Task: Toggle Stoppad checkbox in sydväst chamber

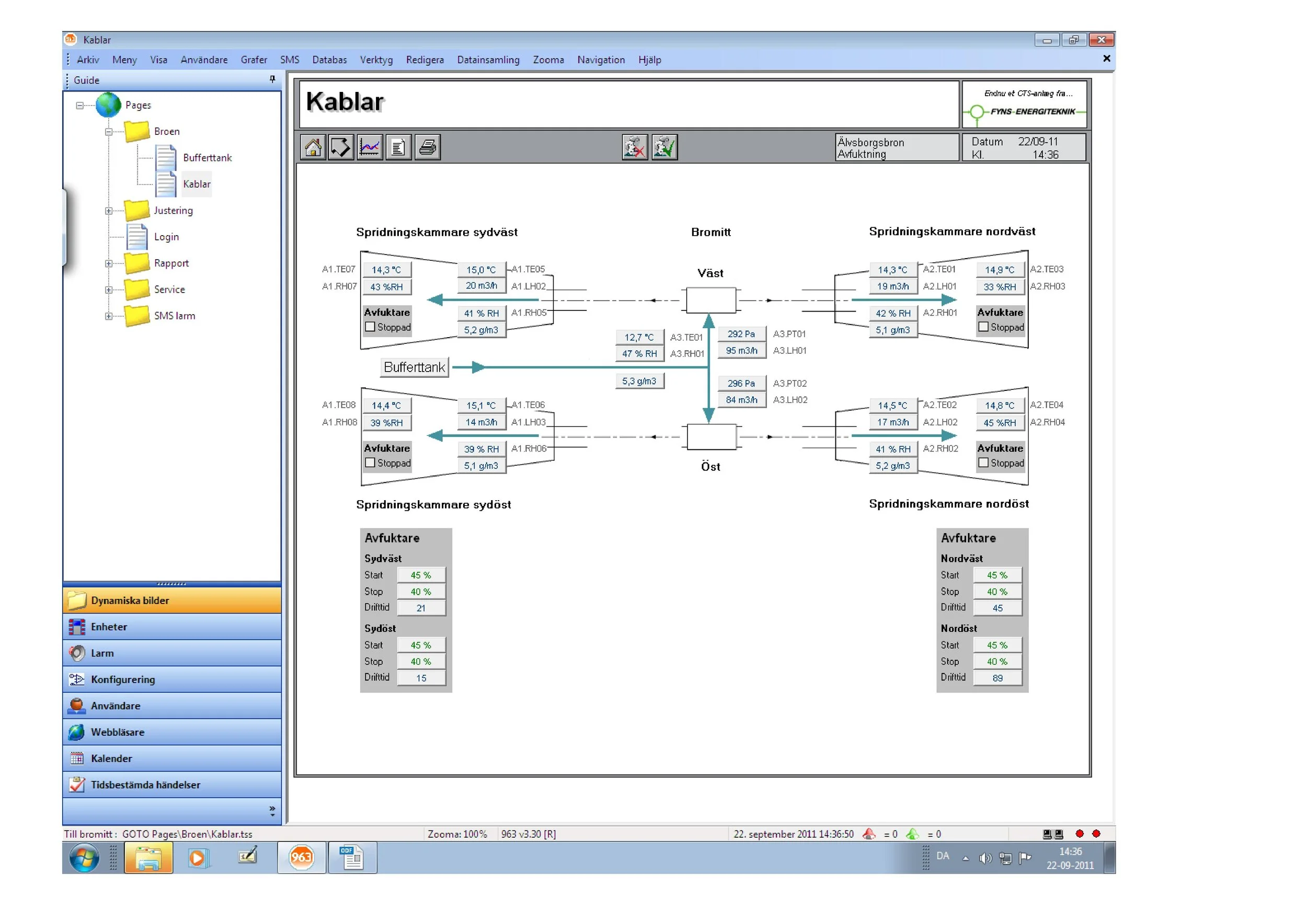Action: click(370, 327)
